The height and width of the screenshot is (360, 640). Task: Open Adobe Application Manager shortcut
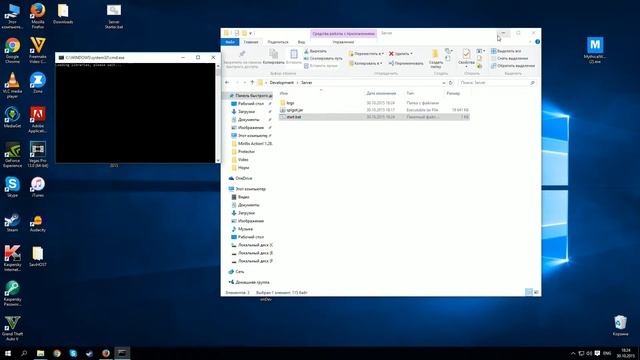[x=38, y=119]
